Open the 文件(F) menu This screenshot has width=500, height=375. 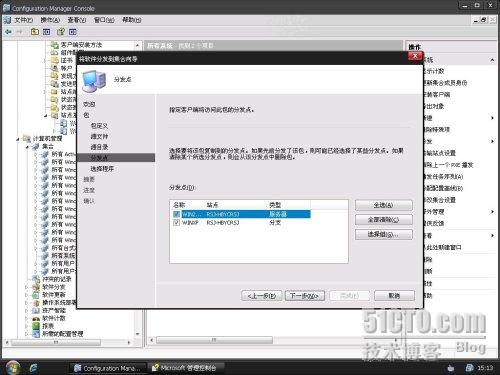[23, 20]
